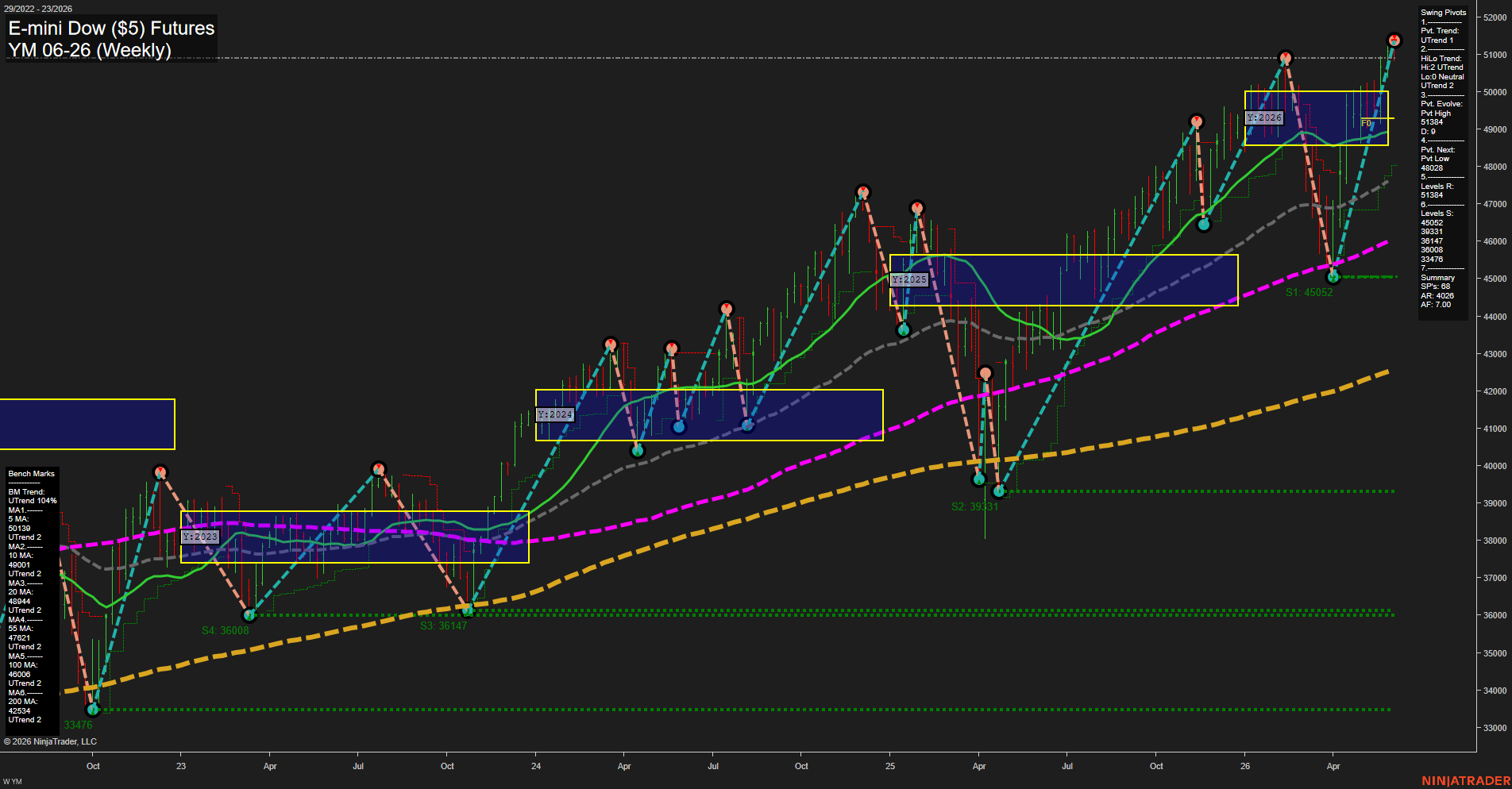Click the Pvt. Next: entry
Viewport: 1512px width, 789px height.
(x=1437, y=150)
